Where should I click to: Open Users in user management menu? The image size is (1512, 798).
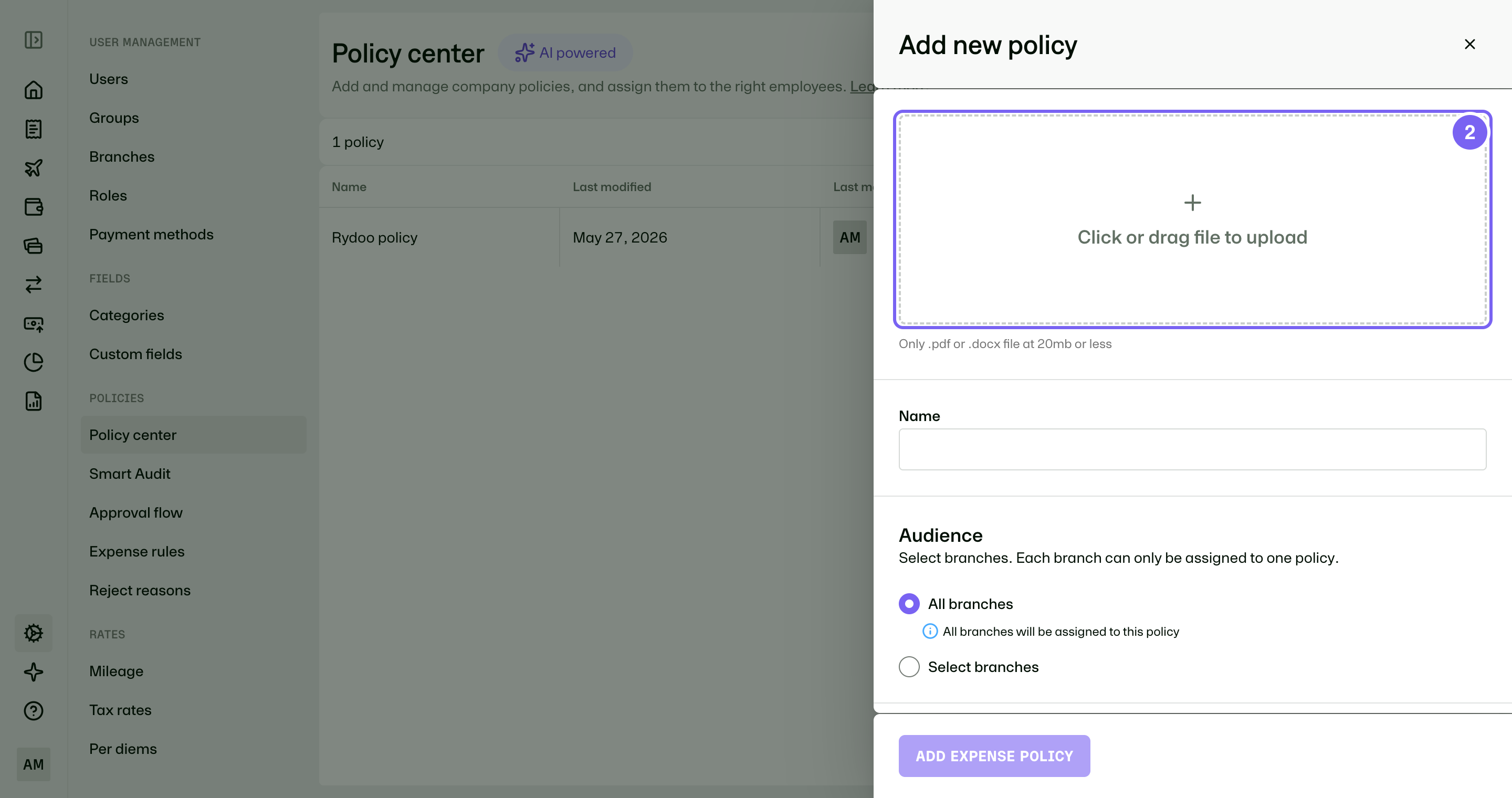tap(109, 79)
